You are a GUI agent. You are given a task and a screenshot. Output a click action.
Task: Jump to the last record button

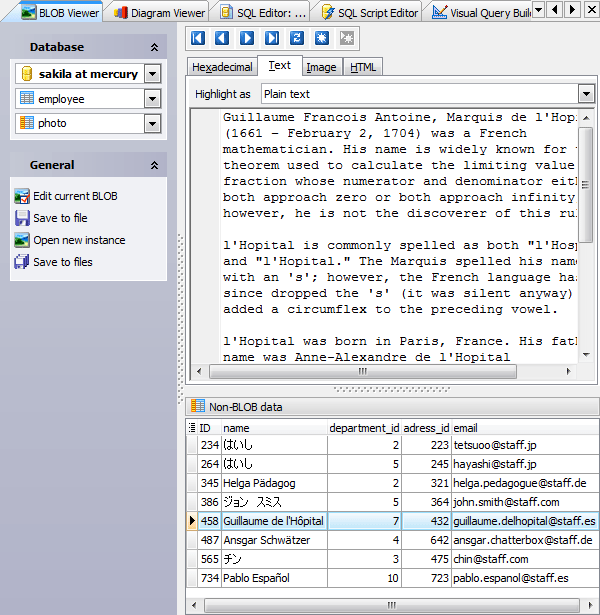click(272, 38)
